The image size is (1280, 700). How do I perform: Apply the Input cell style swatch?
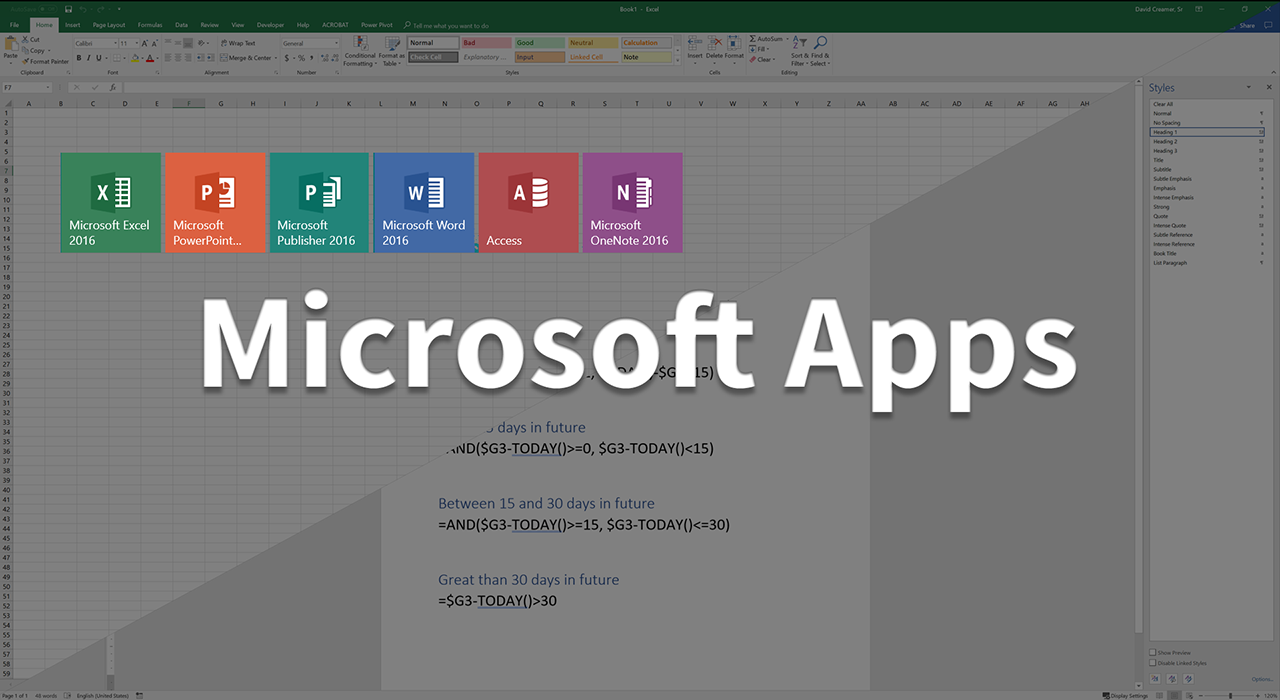(x=539, y=57)
